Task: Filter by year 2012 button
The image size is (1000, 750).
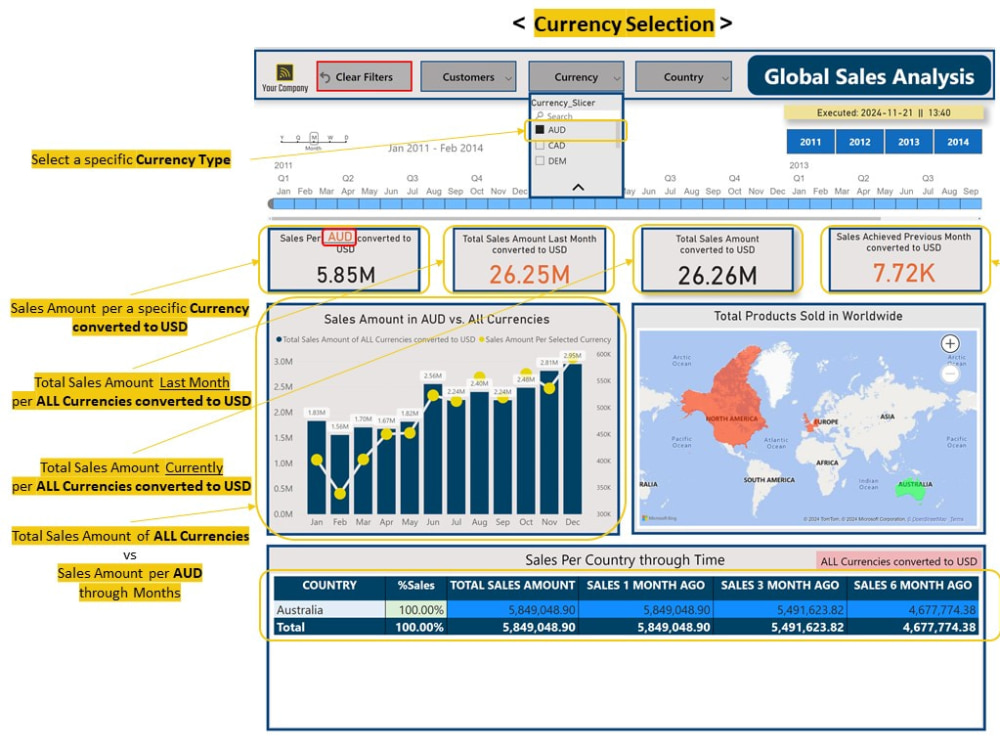Action: 860,142
